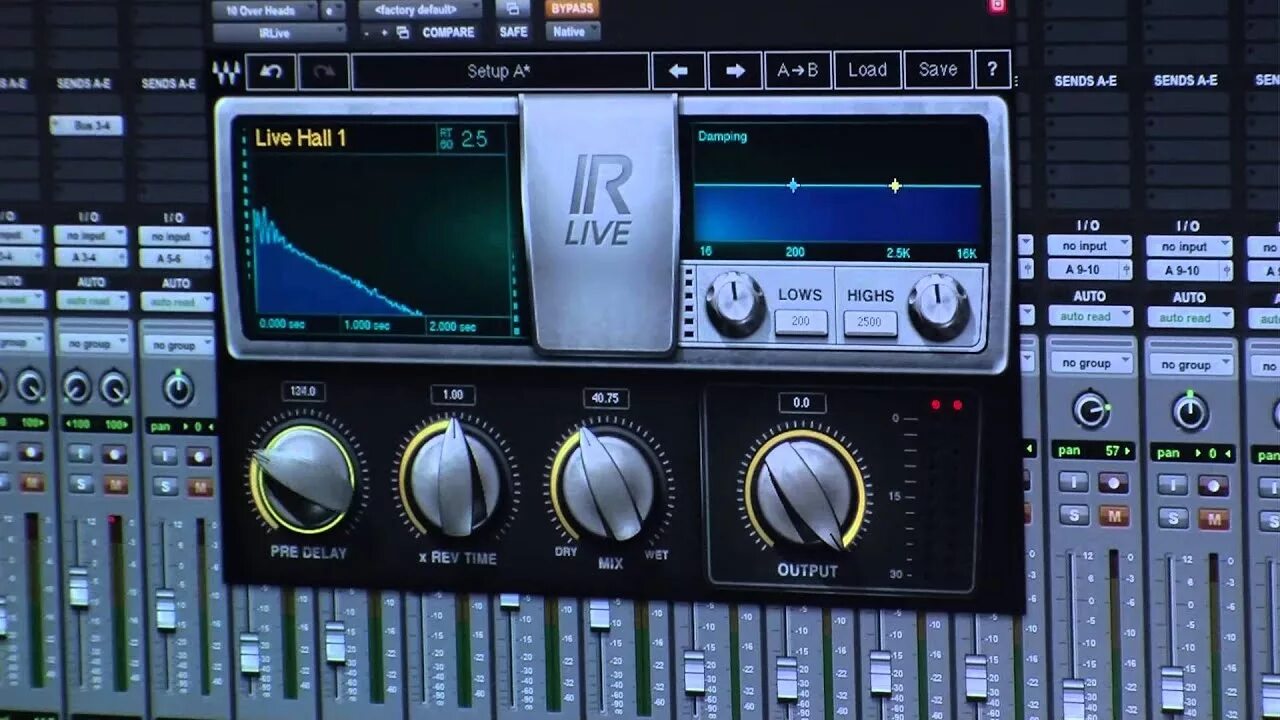Screen dimensions: 1280x720
Task: Open the Native format dropdown
Action: point(573,32)
